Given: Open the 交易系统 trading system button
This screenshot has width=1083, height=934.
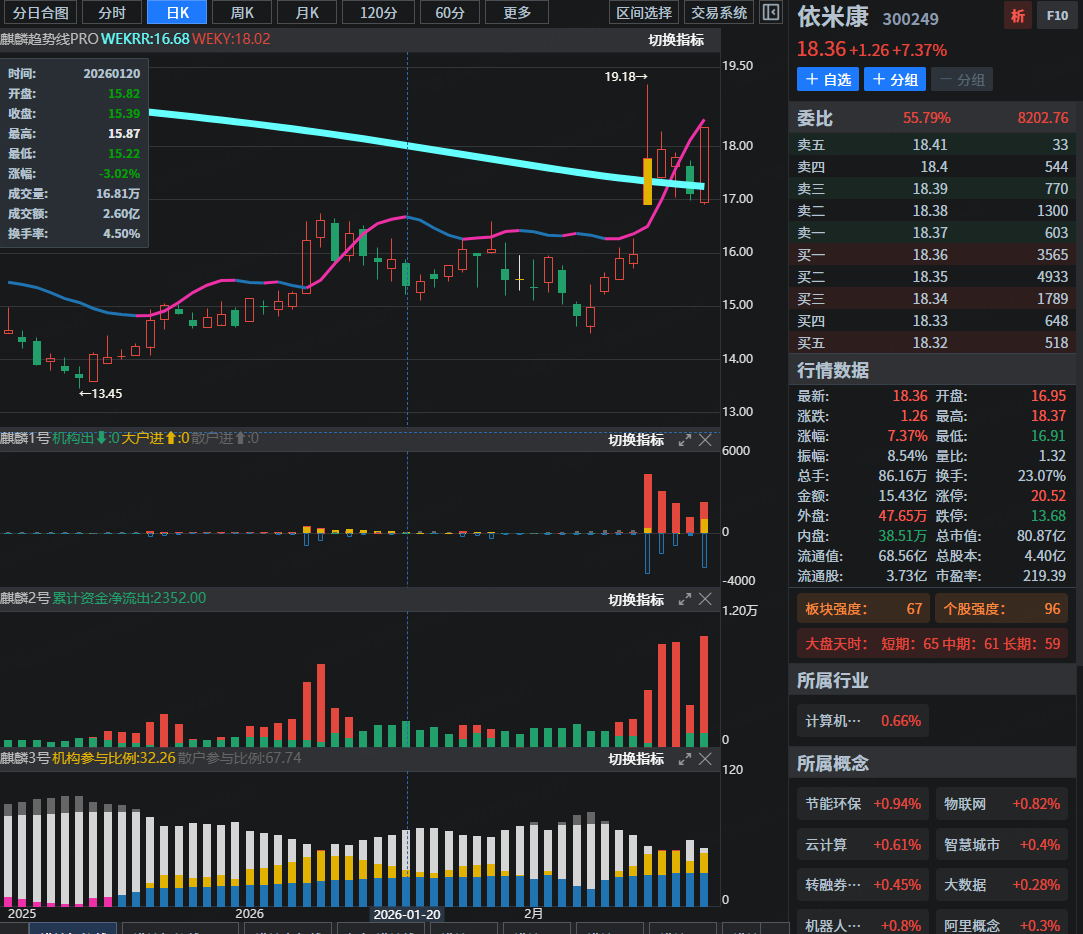Looking at the screenshot, I should pos(719,13).
